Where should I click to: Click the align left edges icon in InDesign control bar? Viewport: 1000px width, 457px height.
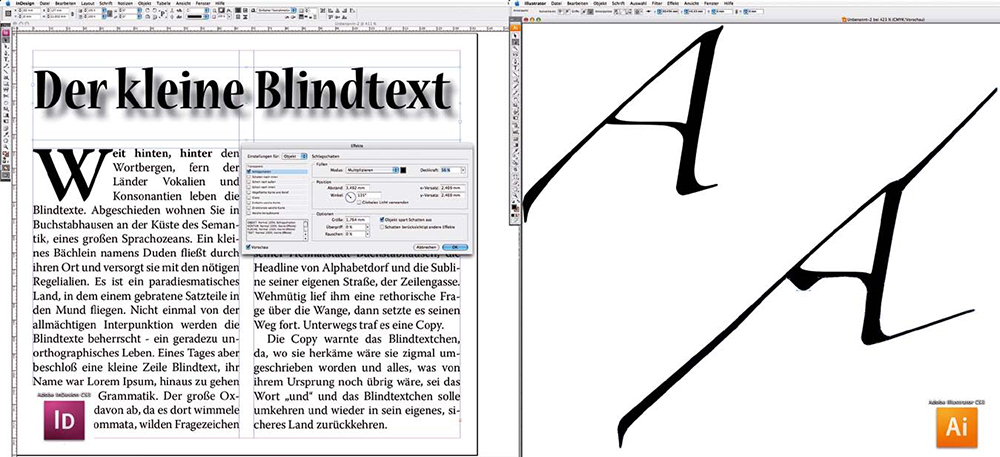click(x=330, y=10)
